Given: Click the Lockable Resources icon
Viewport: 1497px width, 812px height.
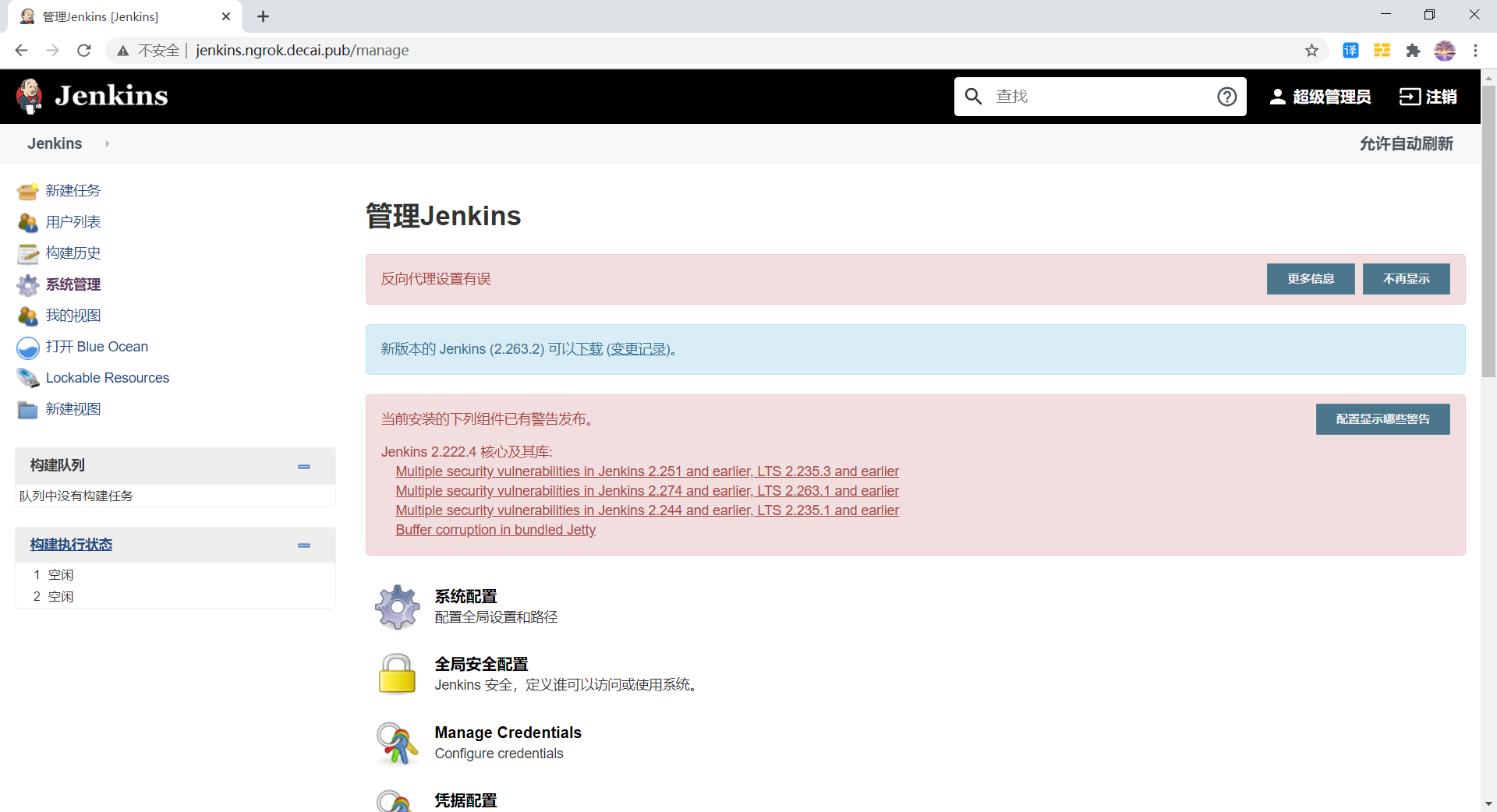Looking at the screenshot, I should [x=28, y=378].
